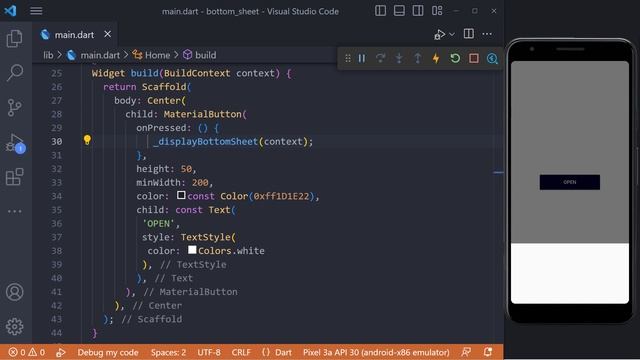Open the Widget Inspector from debug toolbar

(x=492, y=58)
